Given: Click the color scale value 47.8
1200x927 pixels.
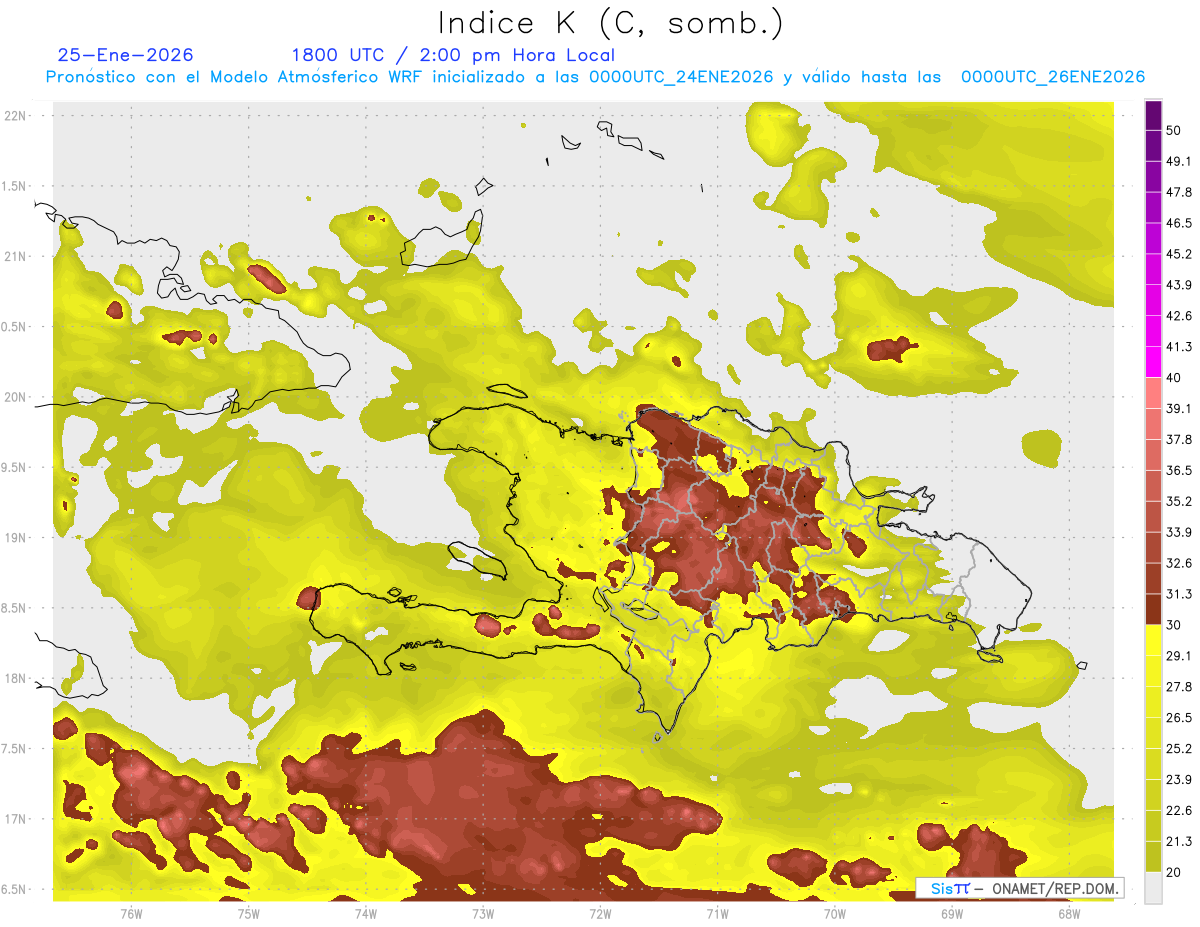Looking at the screenshot, I should point(1179,192).
